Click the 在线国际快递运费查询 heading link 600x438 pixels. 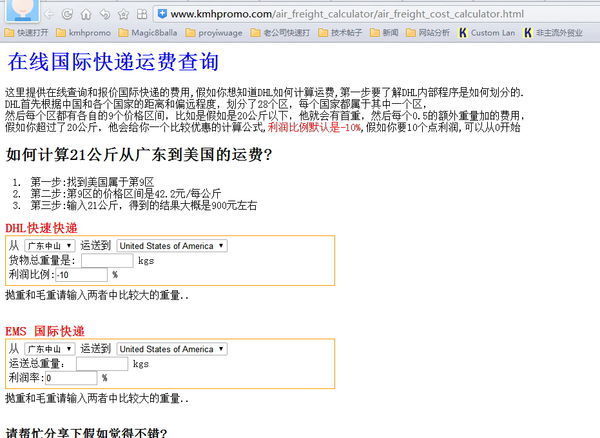tap(113, 62)
